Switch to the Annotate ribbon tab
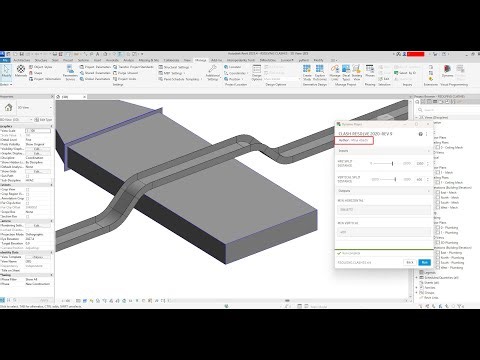Image resolution: width=480 pixels, height=360 pixels. pyautogui.click(x=112, y=60)
